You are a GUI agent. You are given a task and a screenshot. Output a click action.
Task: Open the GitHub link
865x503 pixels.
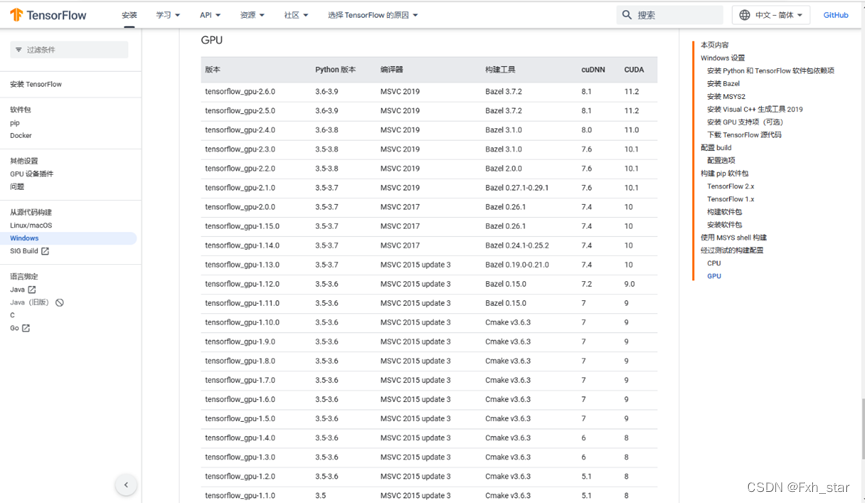pyautogui.click(x=836, y=15)
